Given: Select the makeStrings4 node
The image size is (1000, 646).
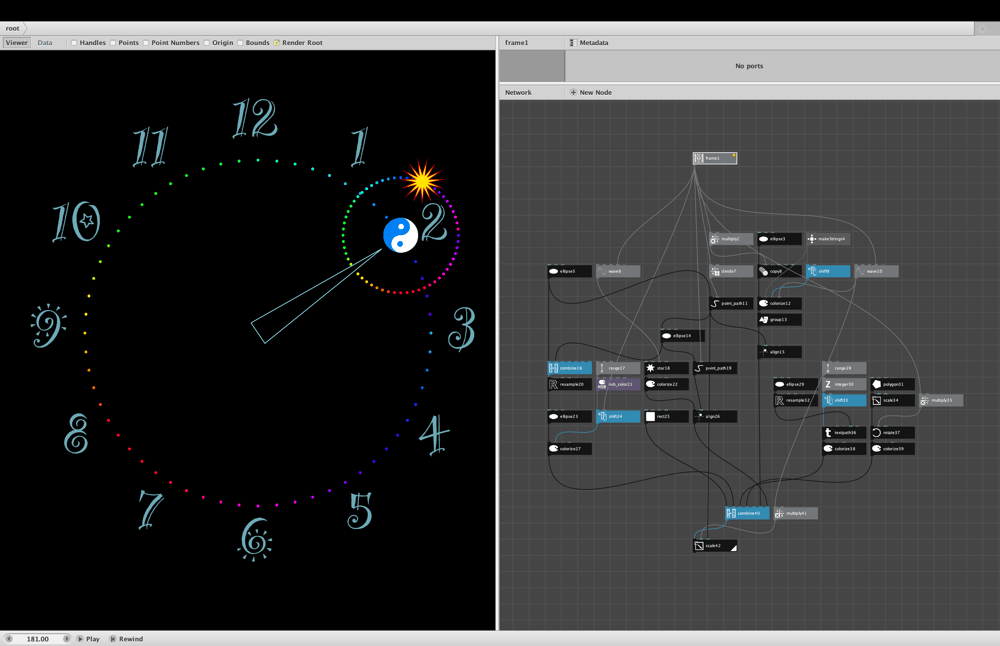Looking at the screenshot, I should point(828,239).
